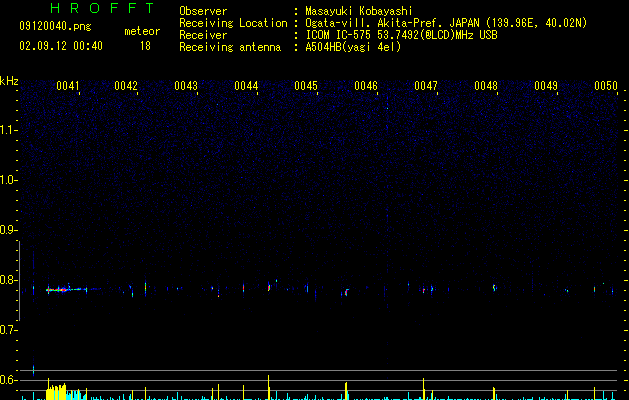The height and width of the screenshot is (400, 629).
Task: Click the 0.6 kHz axis label
Action: click(x=8, y=380)
